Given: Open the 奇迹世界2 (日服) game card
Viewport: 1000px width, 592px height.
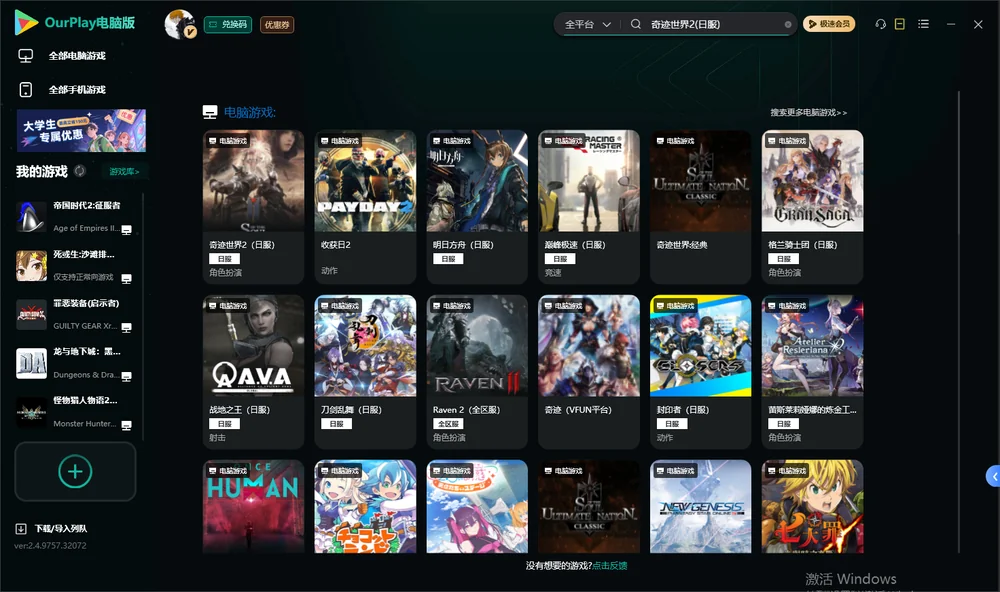Looking at the screenshot, I should point(253,207).
